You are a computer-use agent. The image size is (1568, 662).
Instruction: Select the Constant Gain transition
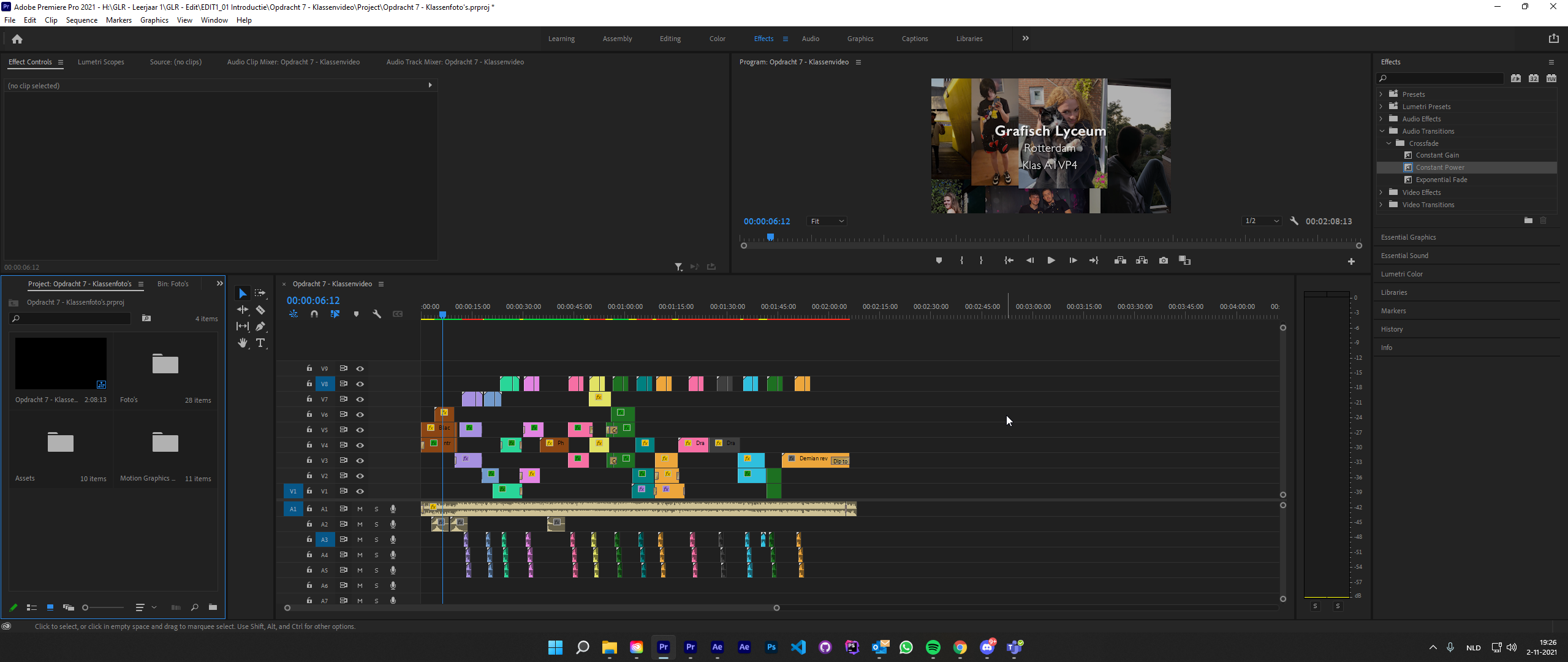click(1437, 155)
